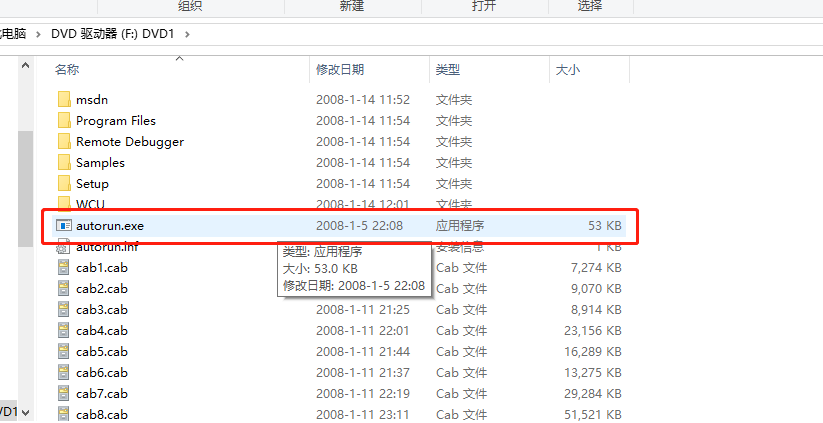This screenshot has width=823, height=423.
Task: Select the autorun.exe application icon
Action: (x=64, y=226)
